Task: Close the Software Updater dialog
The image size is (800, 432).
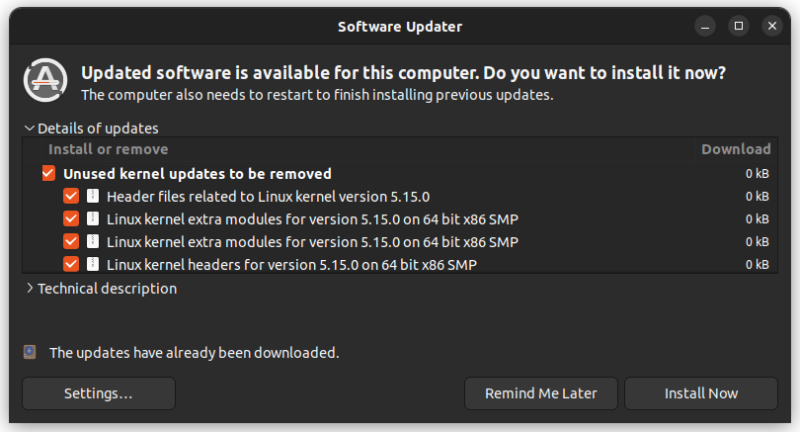Action: 772,26
